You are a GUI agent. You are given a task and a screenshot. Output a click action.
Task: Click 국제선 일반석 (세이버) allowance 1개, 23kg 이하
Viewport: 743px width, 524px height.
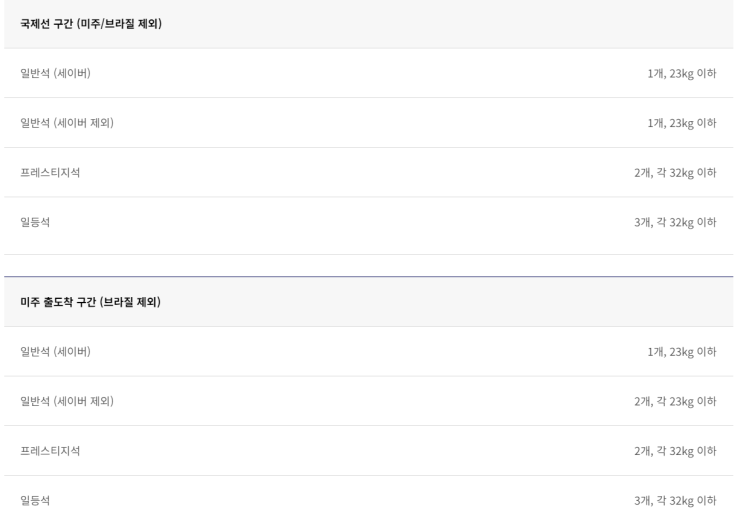[681, 73]
